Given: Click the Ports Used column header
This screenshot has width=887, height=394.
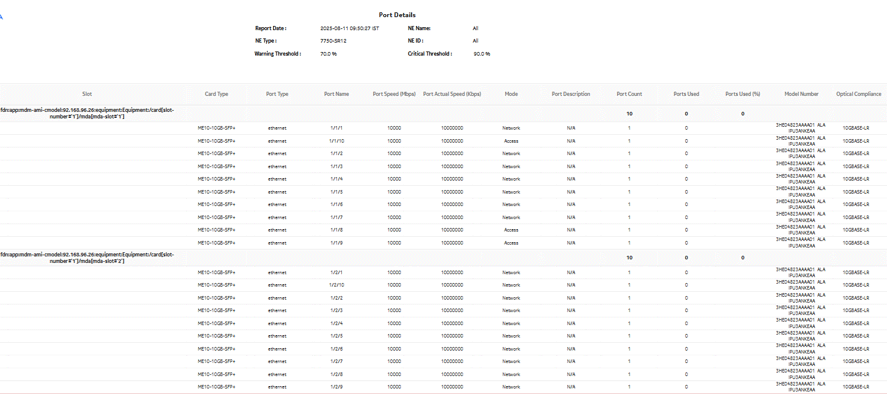Looking at the screenshot, I should click(686, 94).
